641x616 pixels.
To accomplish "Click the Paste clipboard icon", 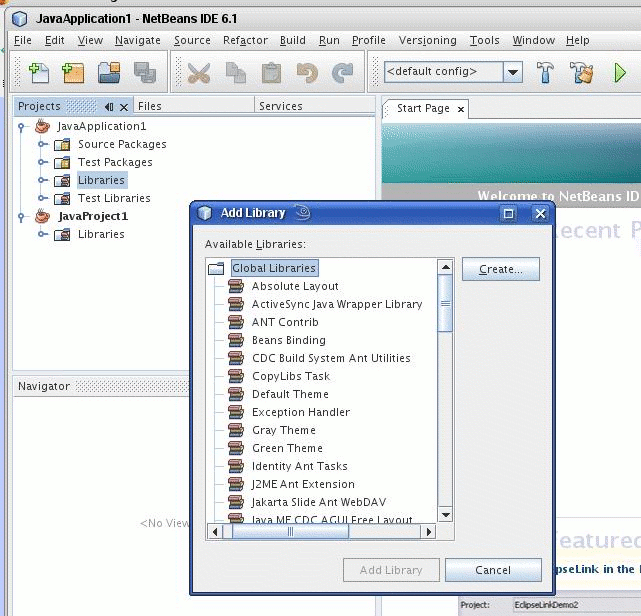I will coord(271,73).
